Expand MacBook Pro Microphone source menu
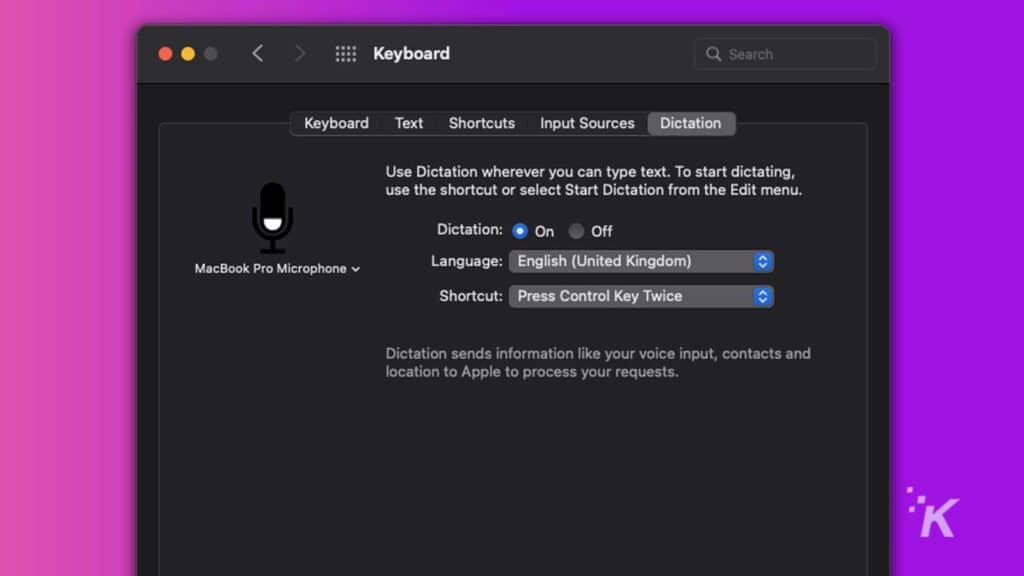This screenshot has height=576, width=1024. [278, 269]
